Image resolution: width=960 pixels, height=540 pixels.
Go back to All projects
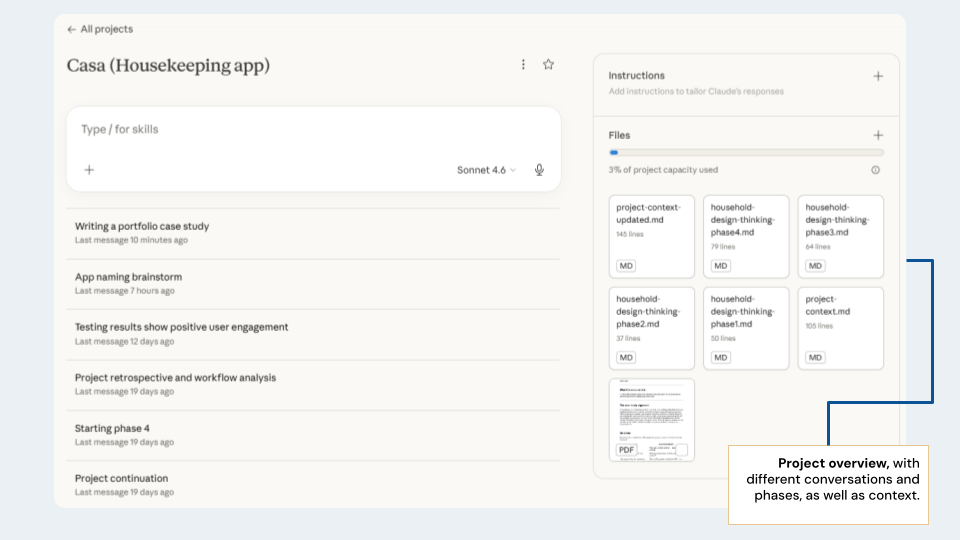click(x=100, y=29)
